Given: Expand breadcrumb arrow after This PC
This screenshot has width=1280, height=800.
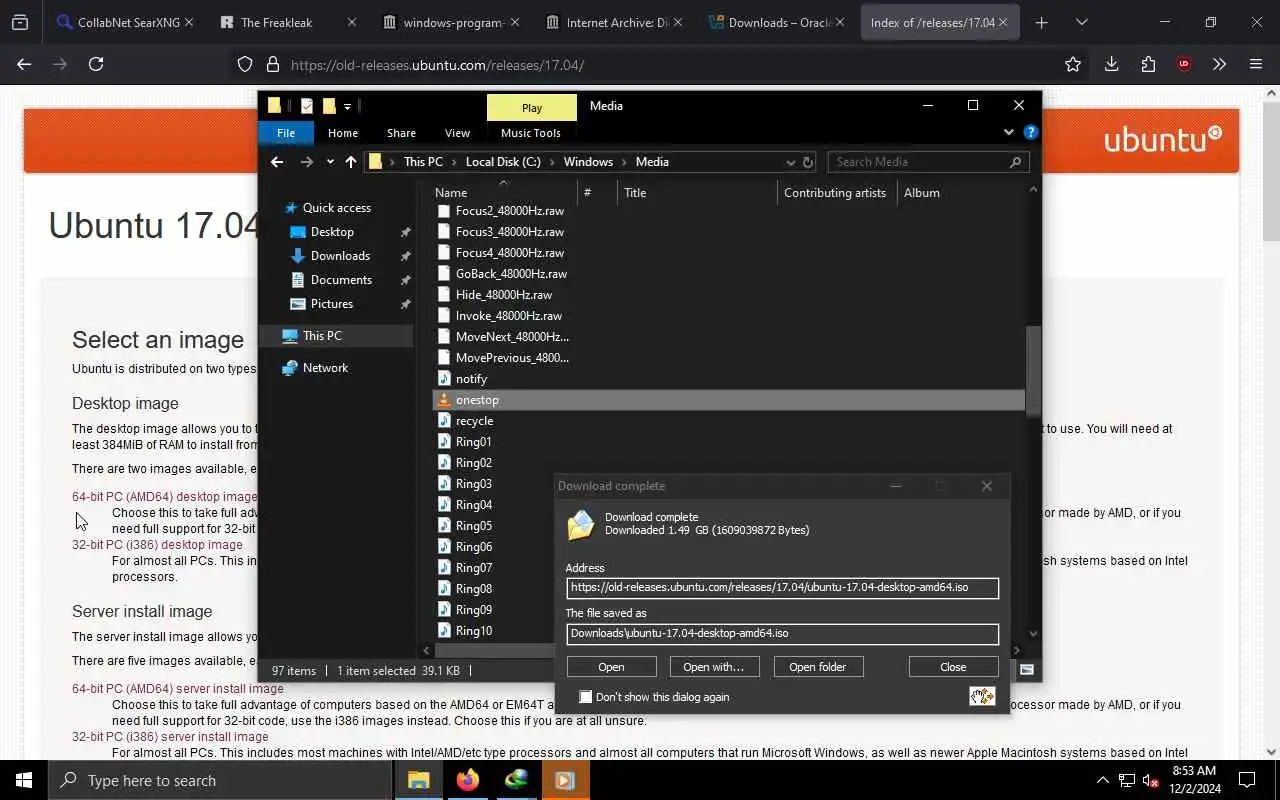Looking at the screenshot, I should click(454, 162).
